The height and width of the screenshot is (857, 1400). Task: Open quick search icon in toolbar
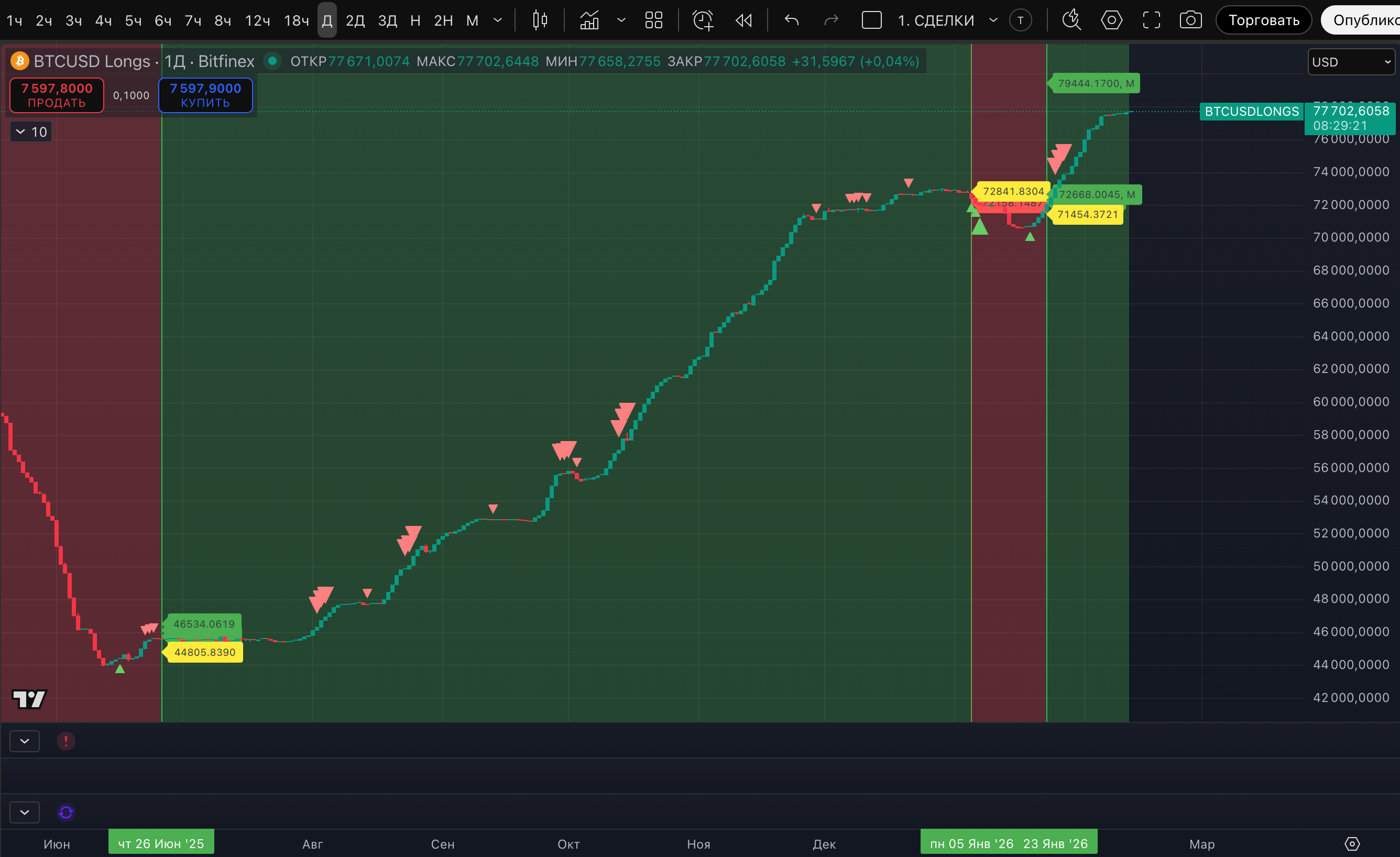tap(1071, 20)
